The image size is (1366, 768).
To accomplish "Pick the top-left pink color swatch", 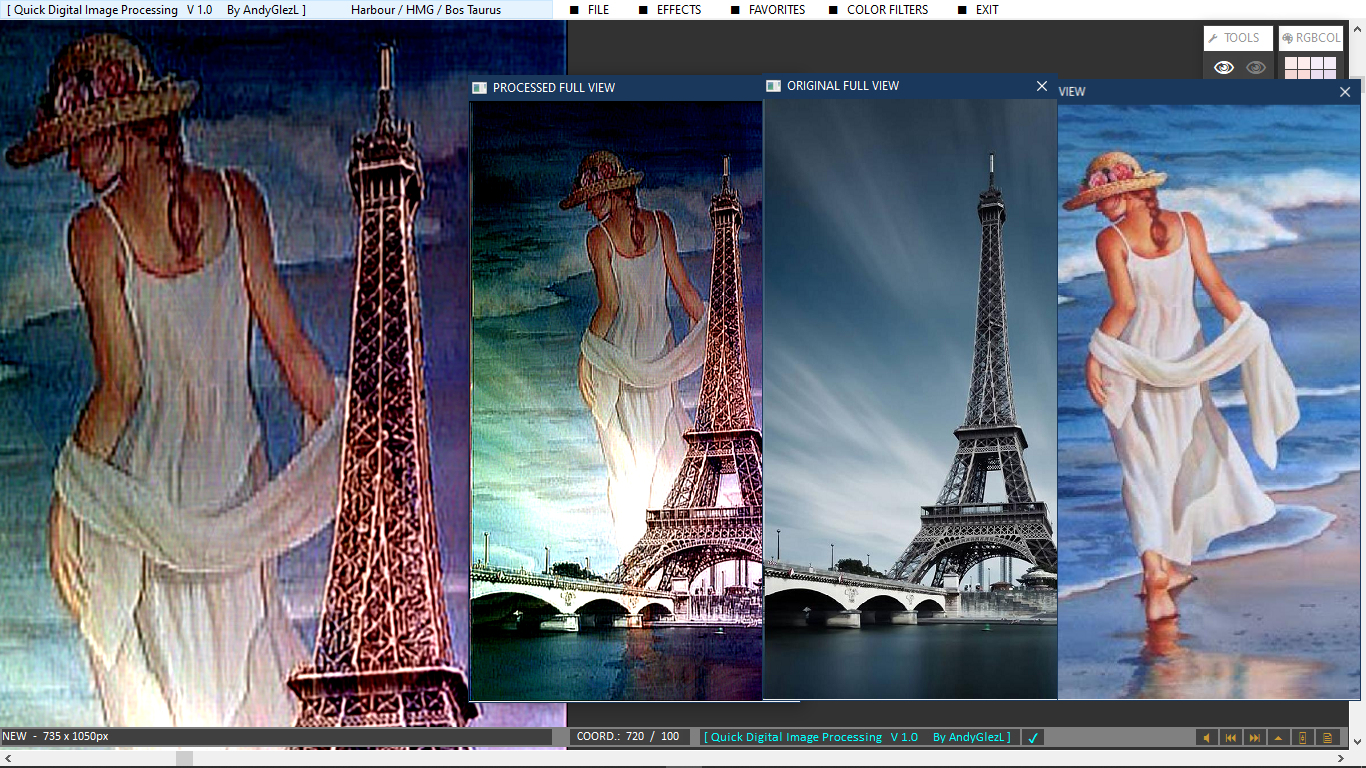I will click(1291, 63).
